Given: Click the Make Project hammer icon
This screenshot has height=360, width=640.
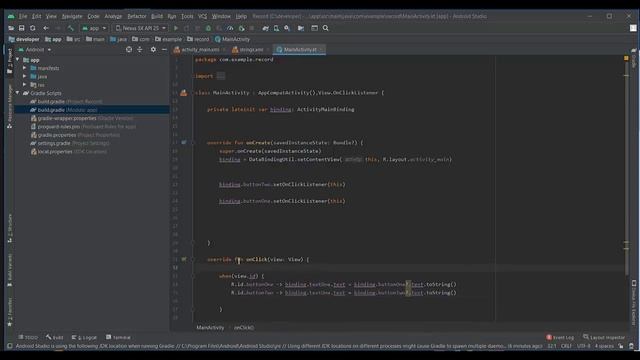Looking at the screenshot, I should tap(71, 28).
